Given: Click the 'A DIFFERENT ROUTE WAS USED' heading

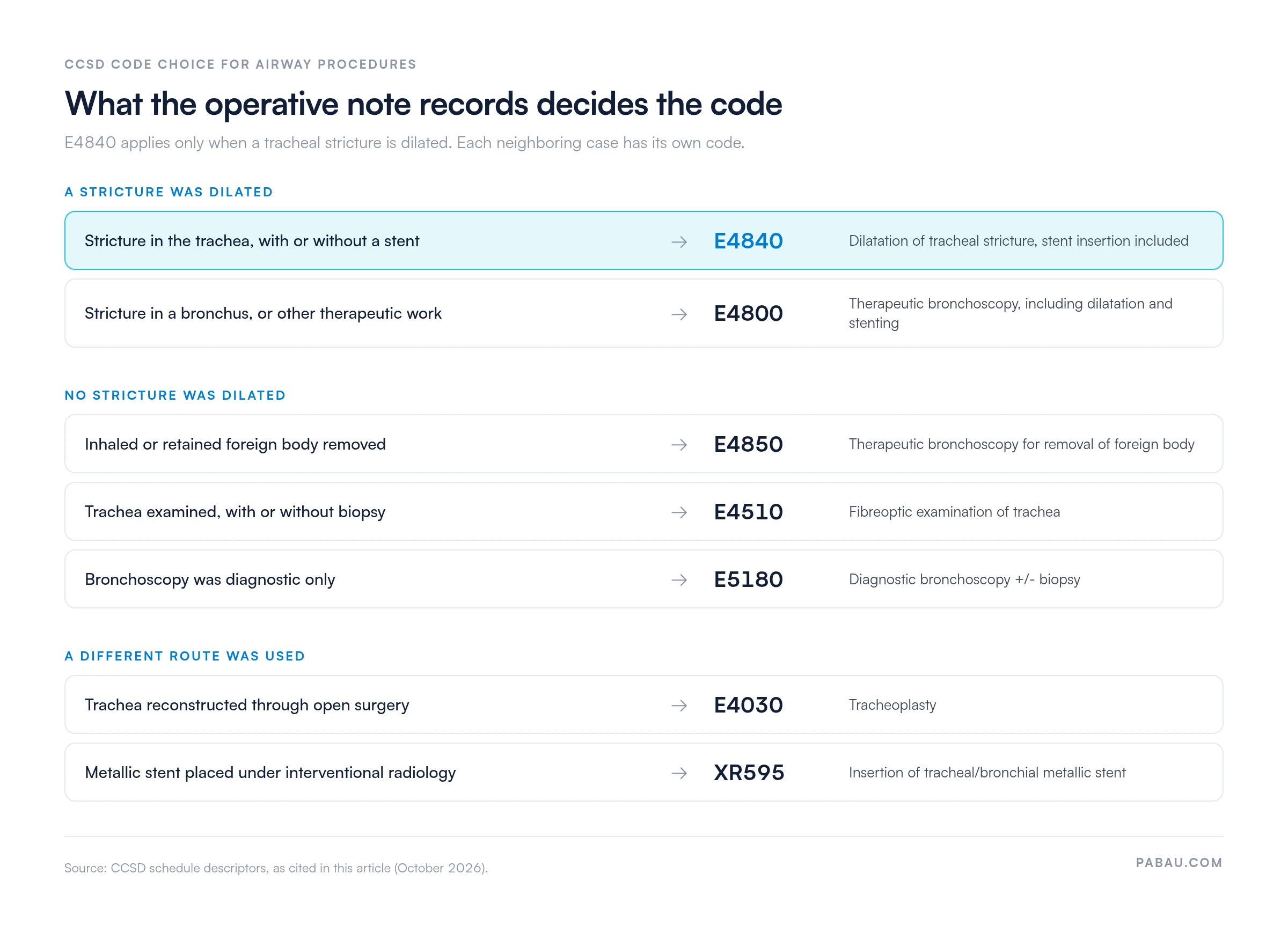Looking at the screenshot, I should click(x=185, y=656).
